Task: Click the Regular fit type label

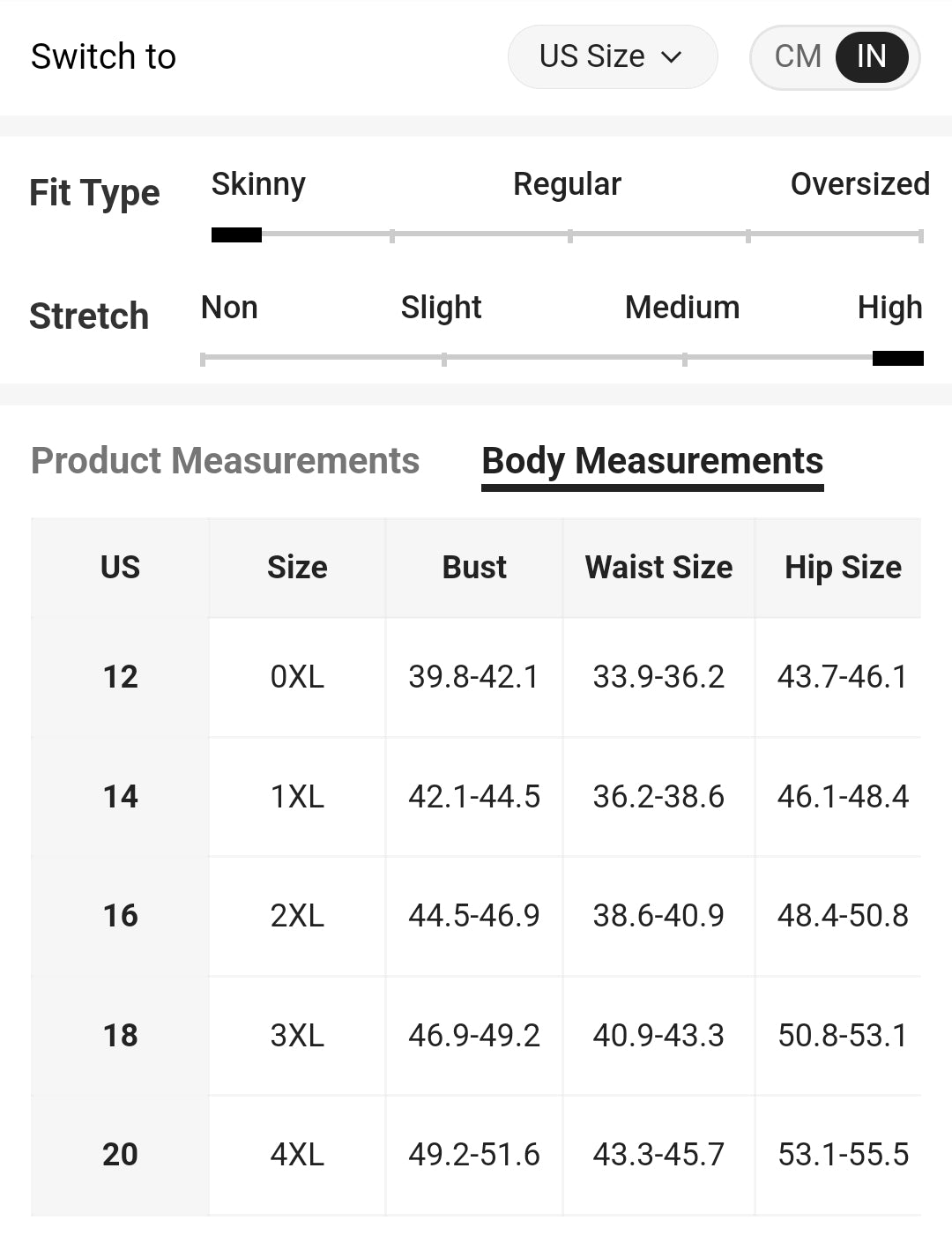Action: pos(567,184)
